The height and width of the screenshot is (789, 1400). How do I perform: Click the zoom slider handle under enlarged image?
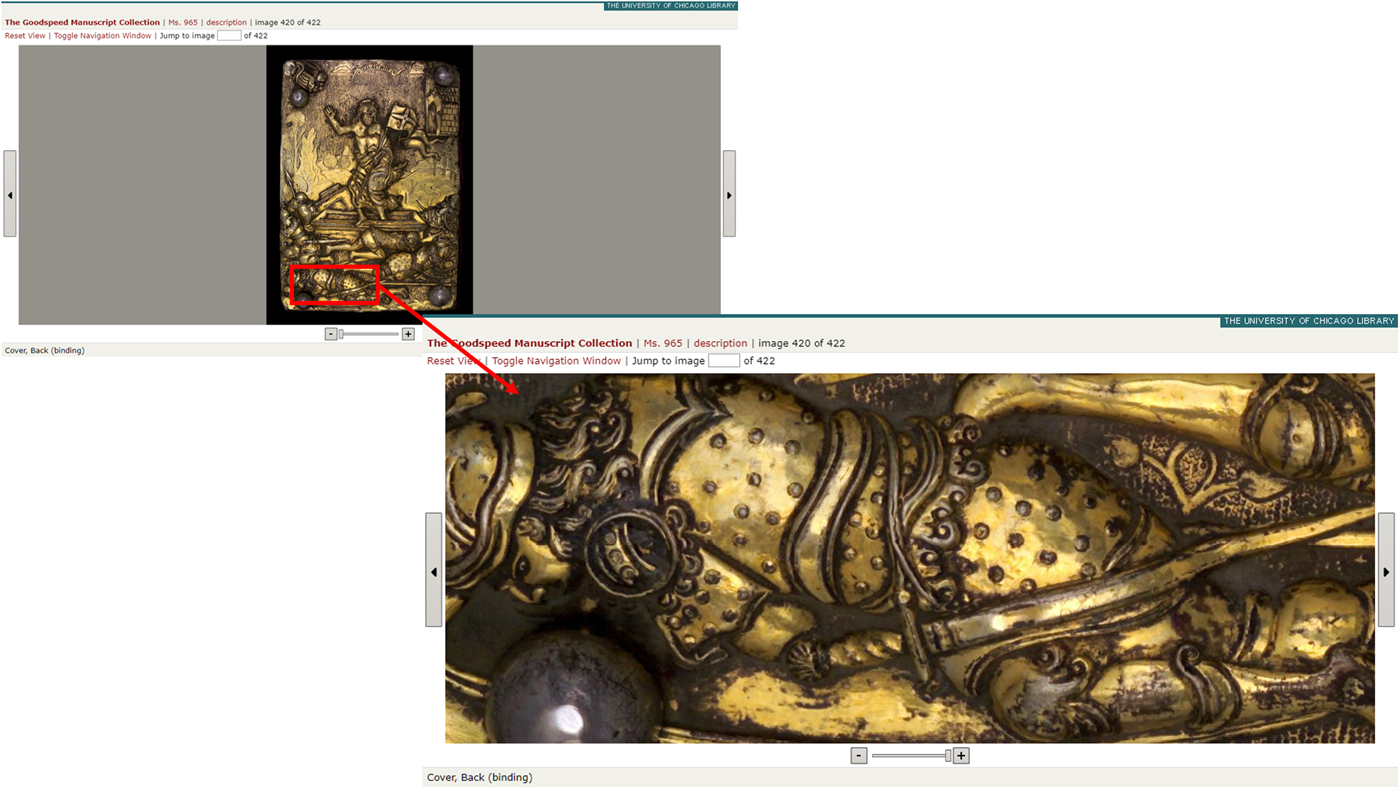click(x=948, y=756)
